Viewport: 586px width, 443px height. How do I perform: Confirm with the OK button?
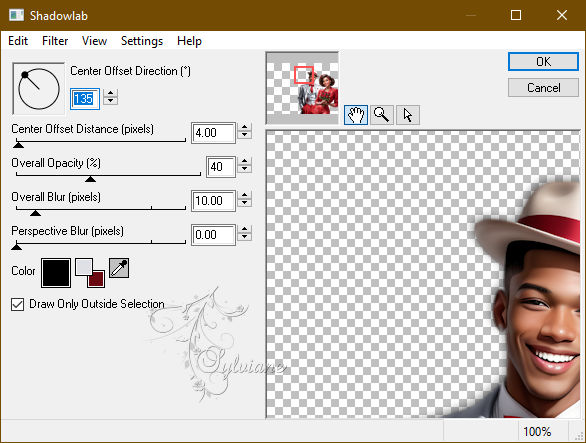543,61
